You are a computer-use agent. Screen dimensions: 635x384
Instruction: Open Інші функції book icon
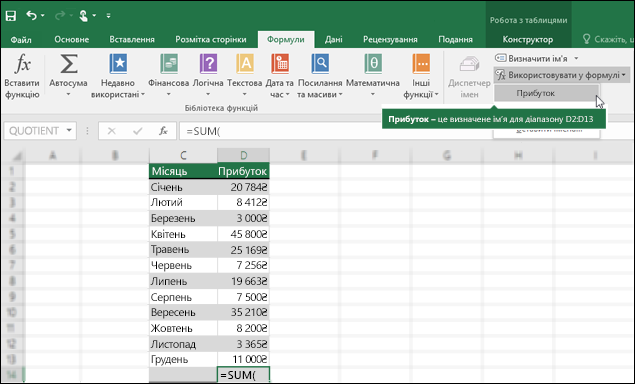[421, 64]
